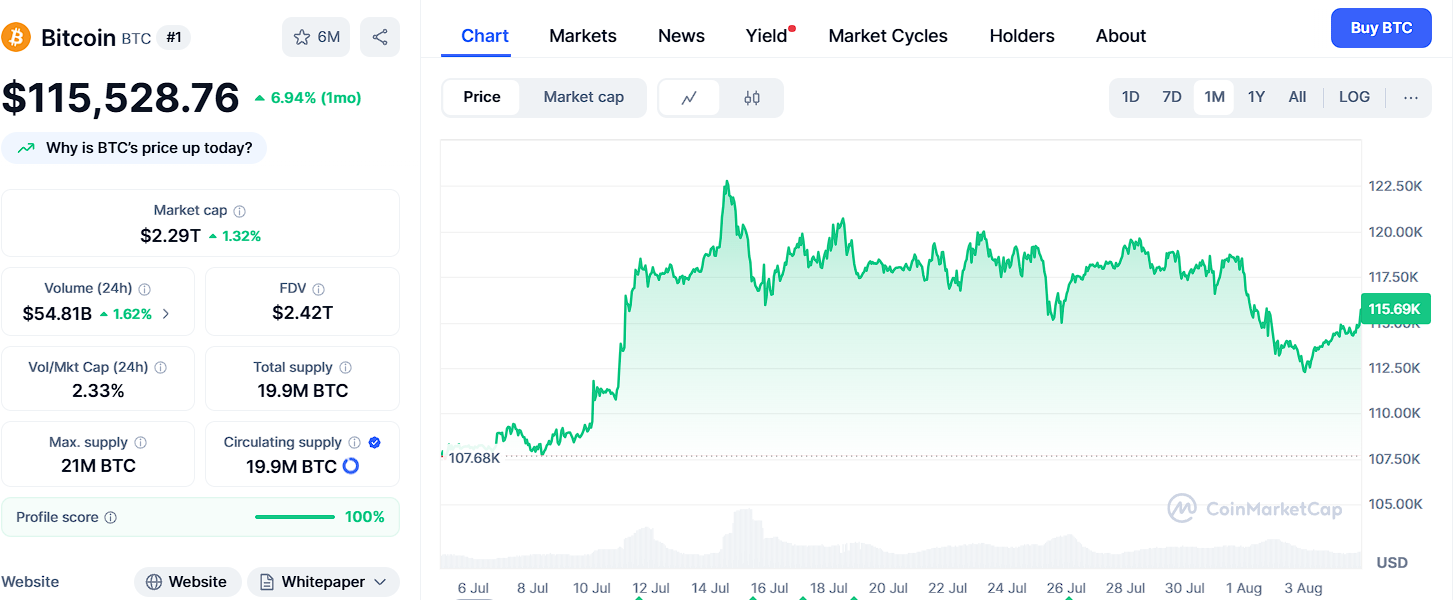
Task: Toggle chart to Price view
Action: [x=482, y=97]
